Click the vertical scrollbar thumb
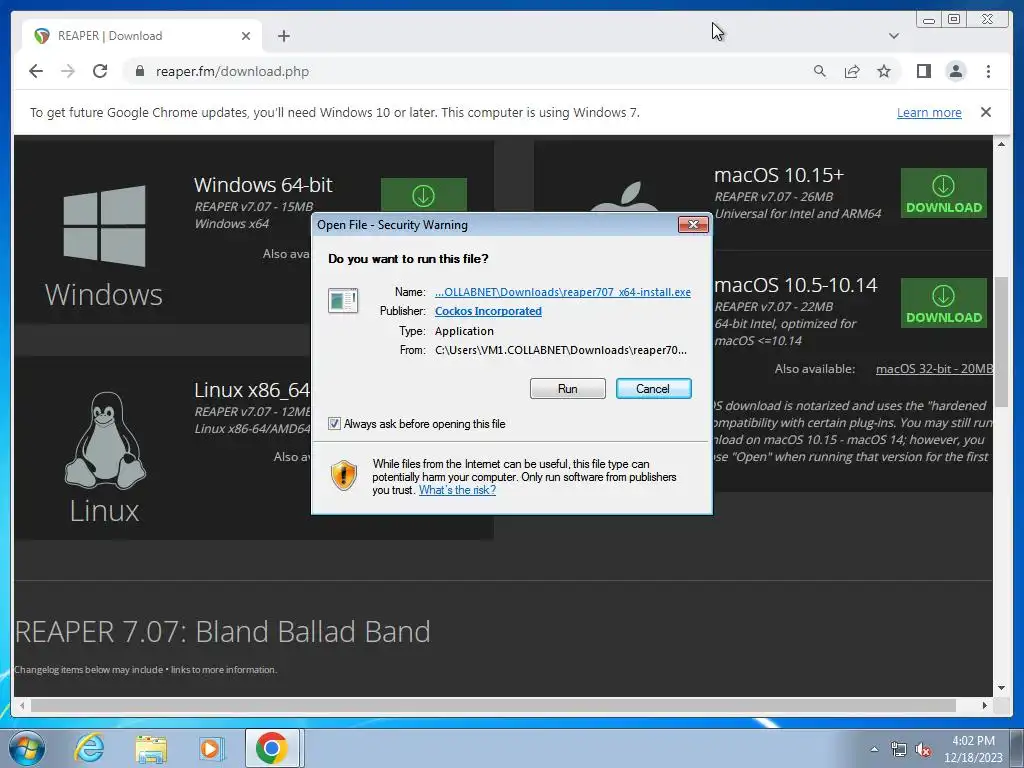 pos(1001,342)
